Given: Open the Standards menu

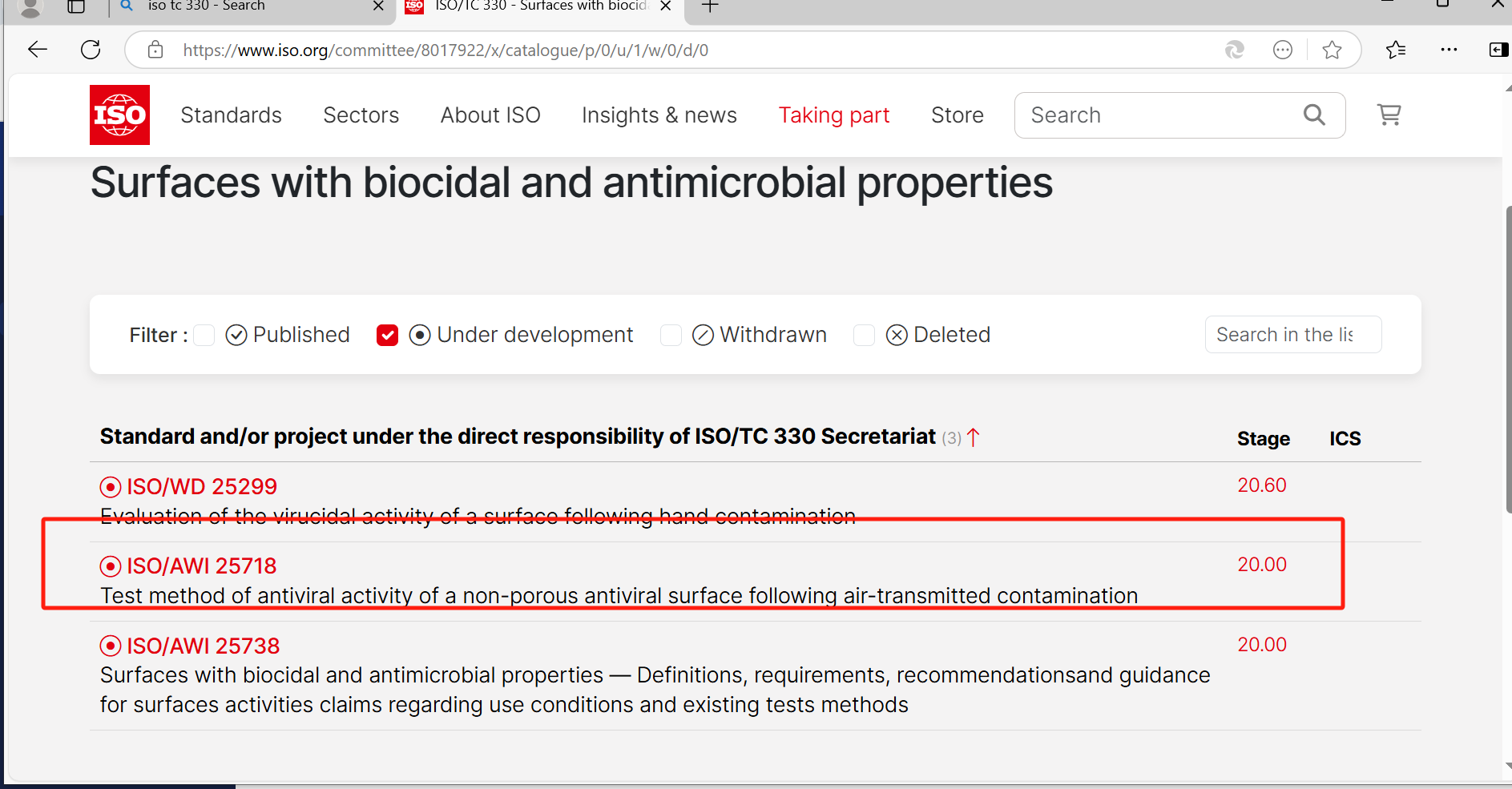Looking at the screenshot, I should (231, 115).
